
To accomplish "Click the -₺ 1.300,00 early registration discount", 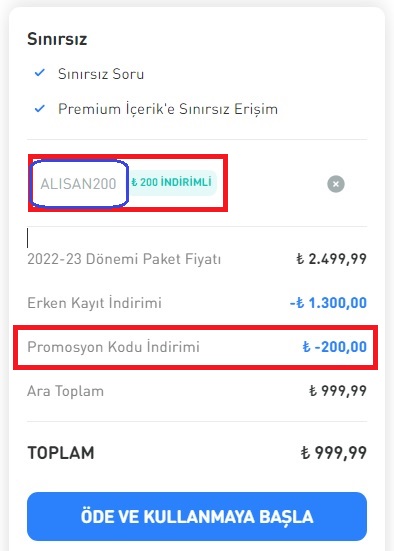I will point(328,303).
